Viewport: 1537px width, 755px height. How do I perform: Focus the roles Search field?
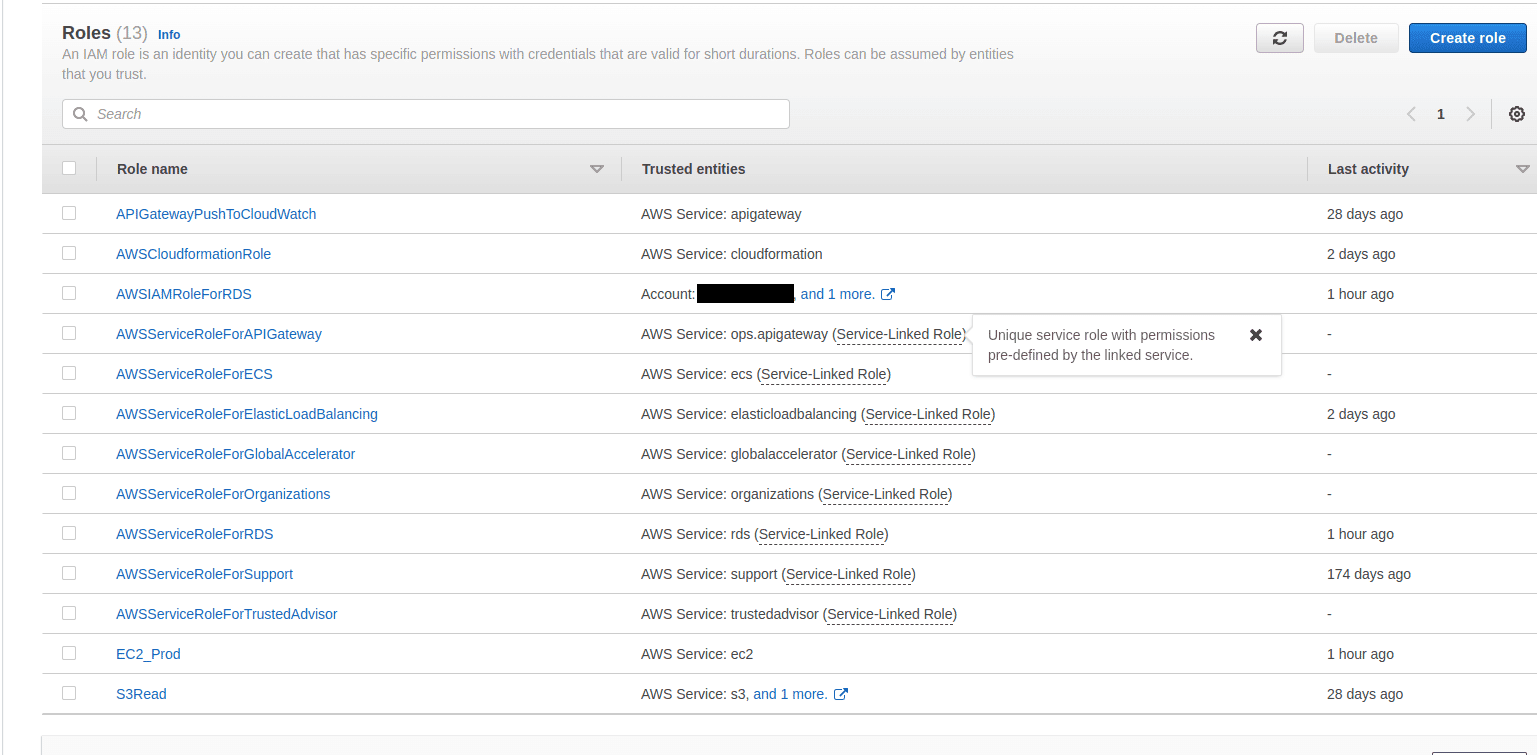click(x=426, y=114)
